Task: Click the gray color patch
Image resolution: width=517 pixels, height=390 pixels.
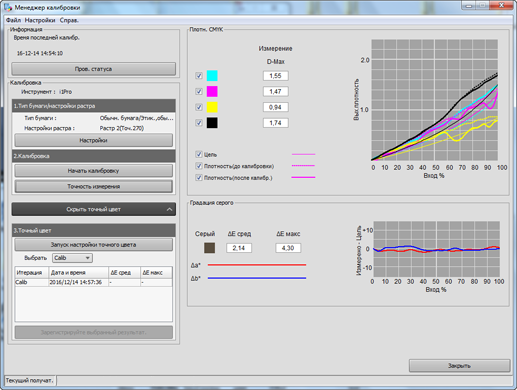Action: pyautogui.click(x=209, y=248)
